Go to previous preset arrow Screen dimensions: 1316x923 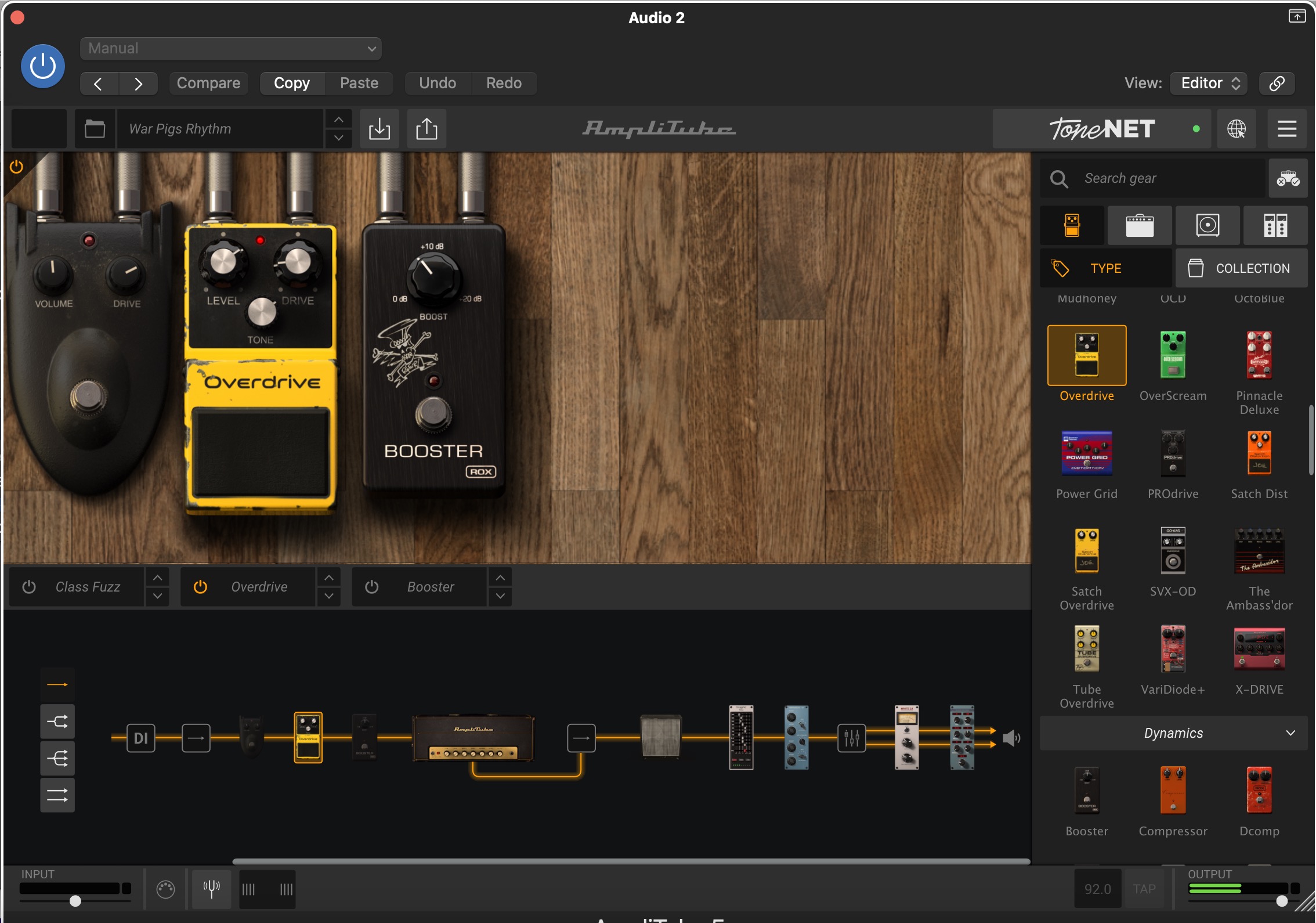point(99,84)
